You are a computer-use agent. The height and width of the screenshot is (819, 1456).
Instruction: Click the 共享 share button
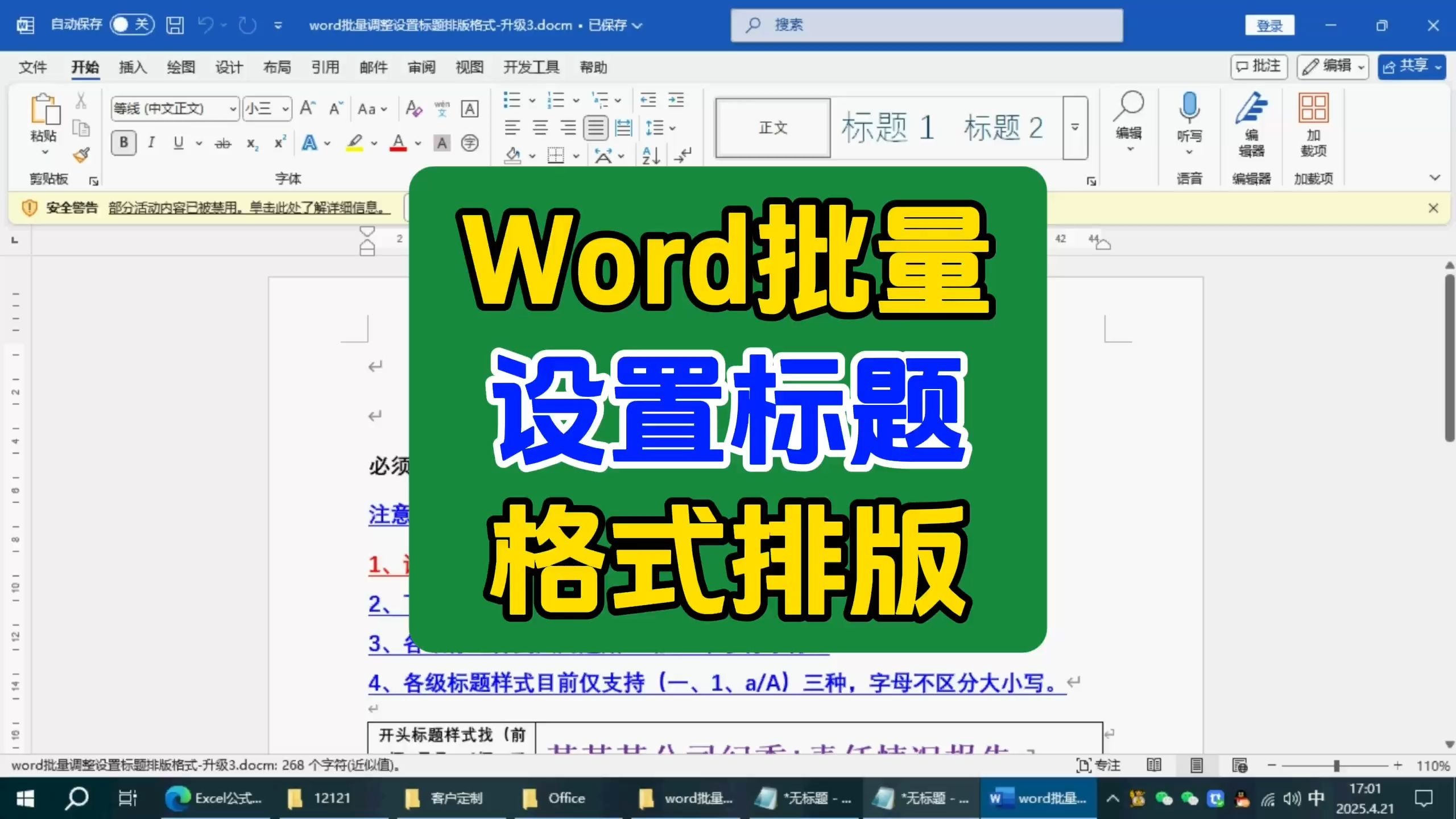(x=1411, y=67)
